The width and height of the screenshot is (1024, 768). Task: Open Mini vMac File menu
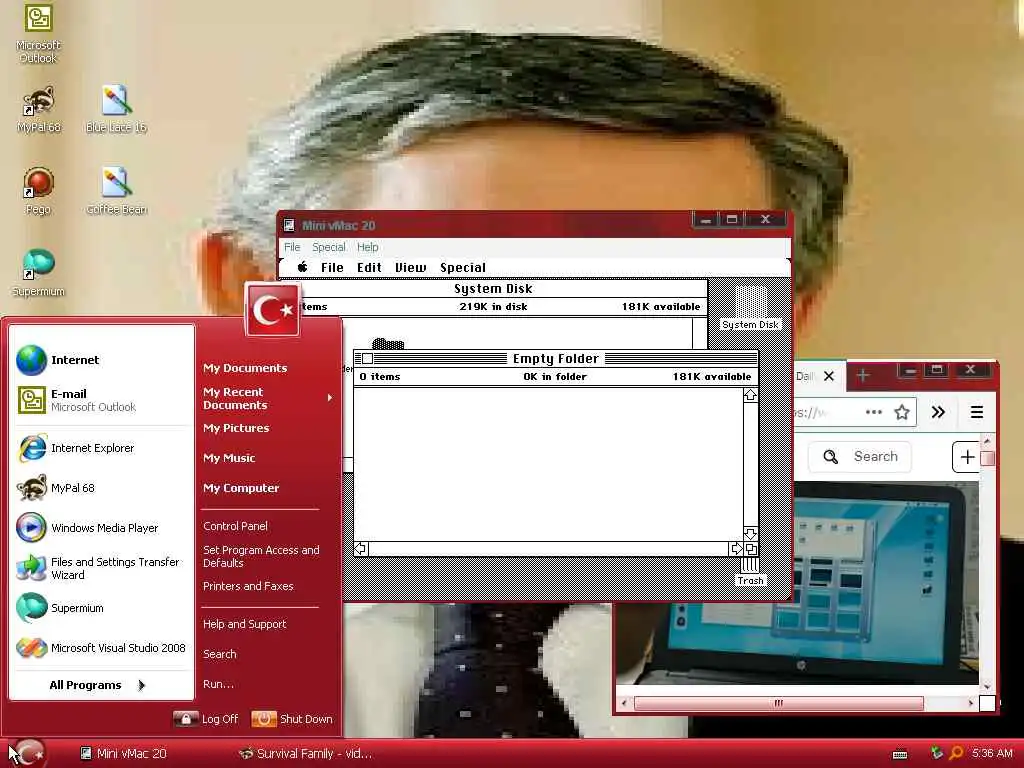292,247
